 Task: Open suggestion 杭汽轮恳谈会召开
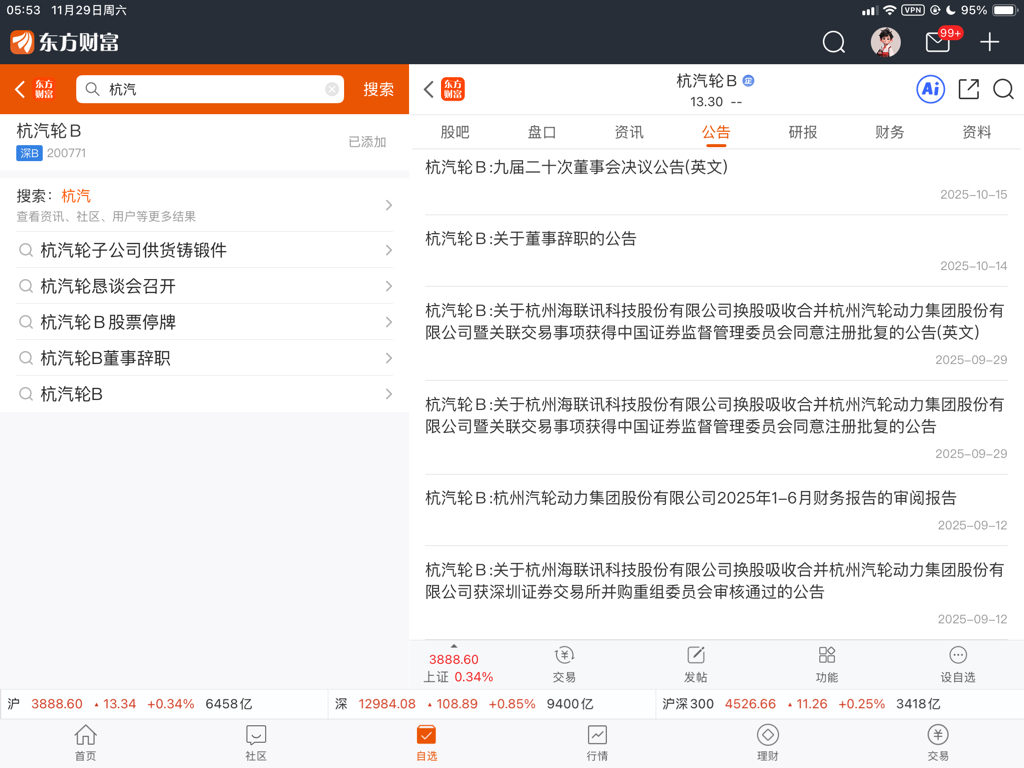tap(204, 286)
